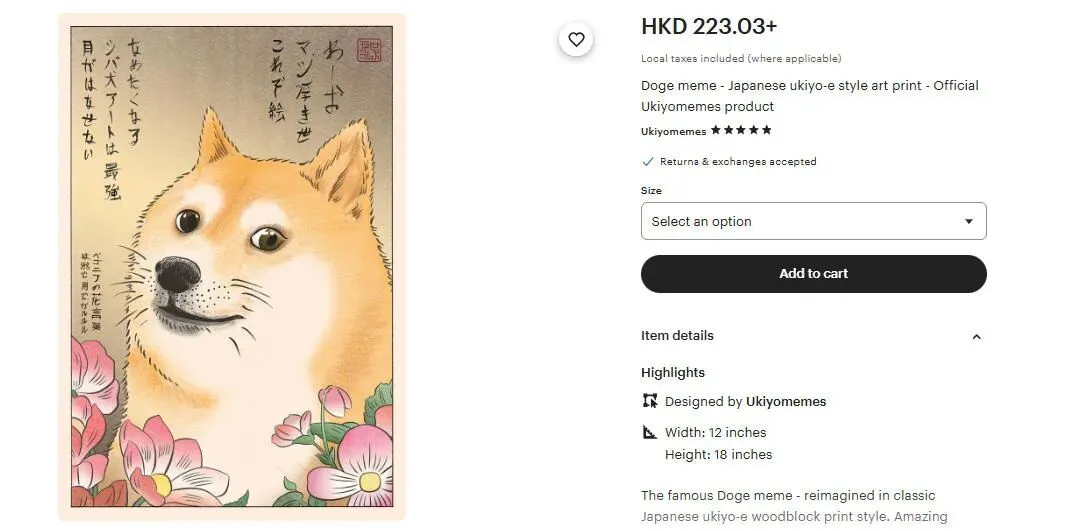Click the ruler dimensions icon beside Width
Image resolution: width=1069 pixels, height=531 pixels.
pyautogui.click(x=650, y=432)
